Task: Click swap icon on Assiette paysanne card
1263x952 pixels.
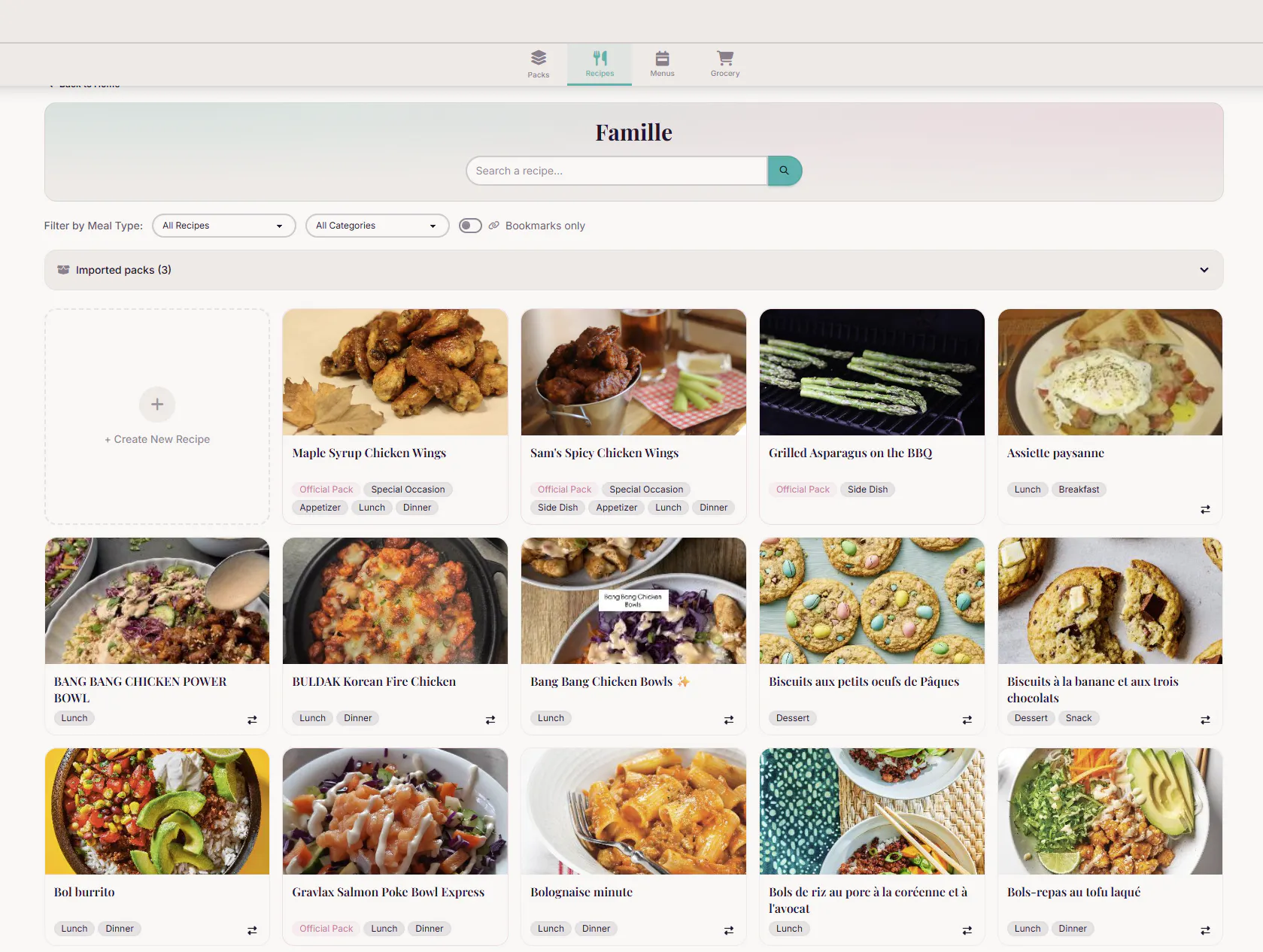Action: (x=1205, y=509)
